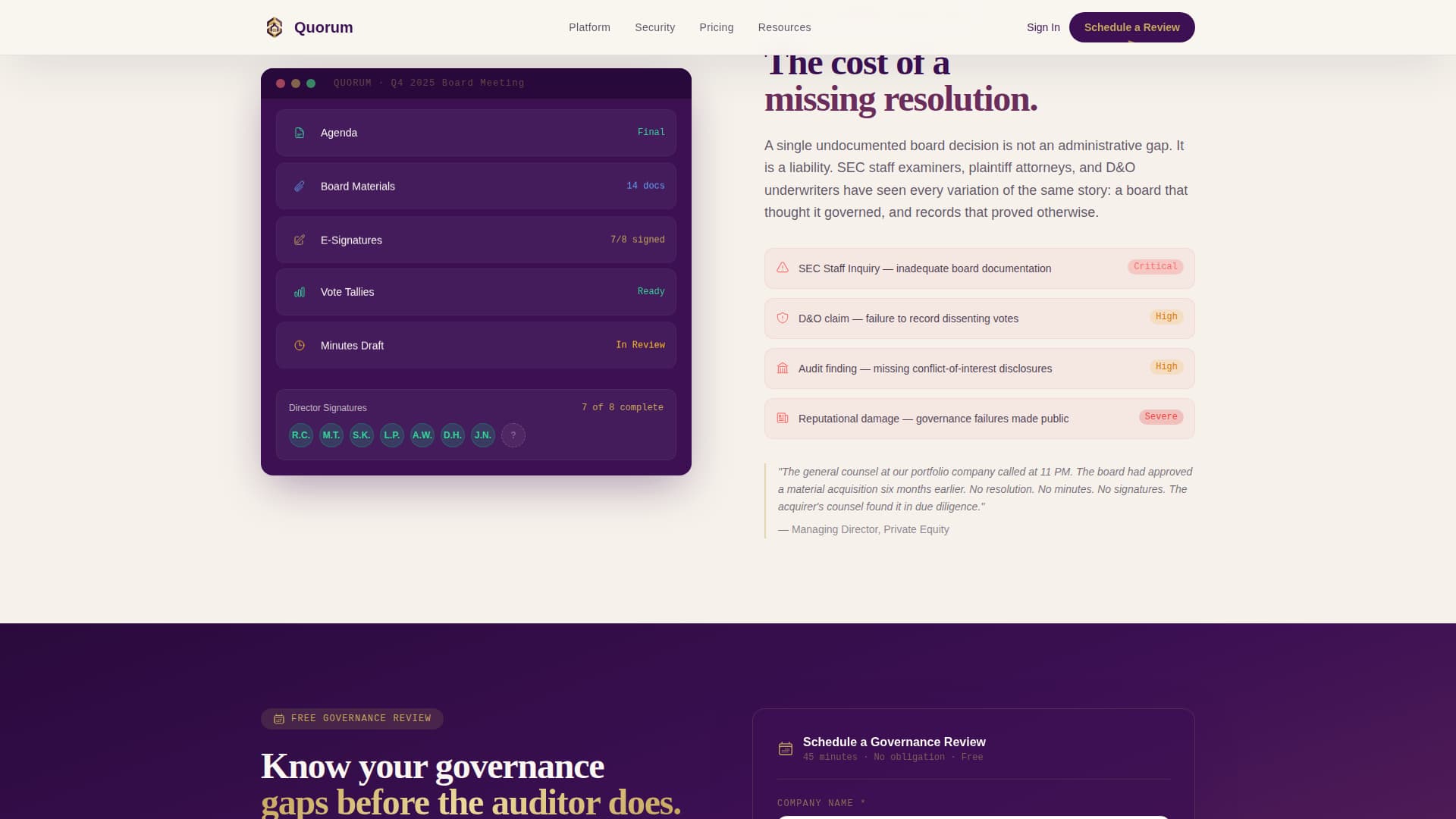Click the Quorum hexagon logo icon
The image size is (1456, 819).
[275, 27]
